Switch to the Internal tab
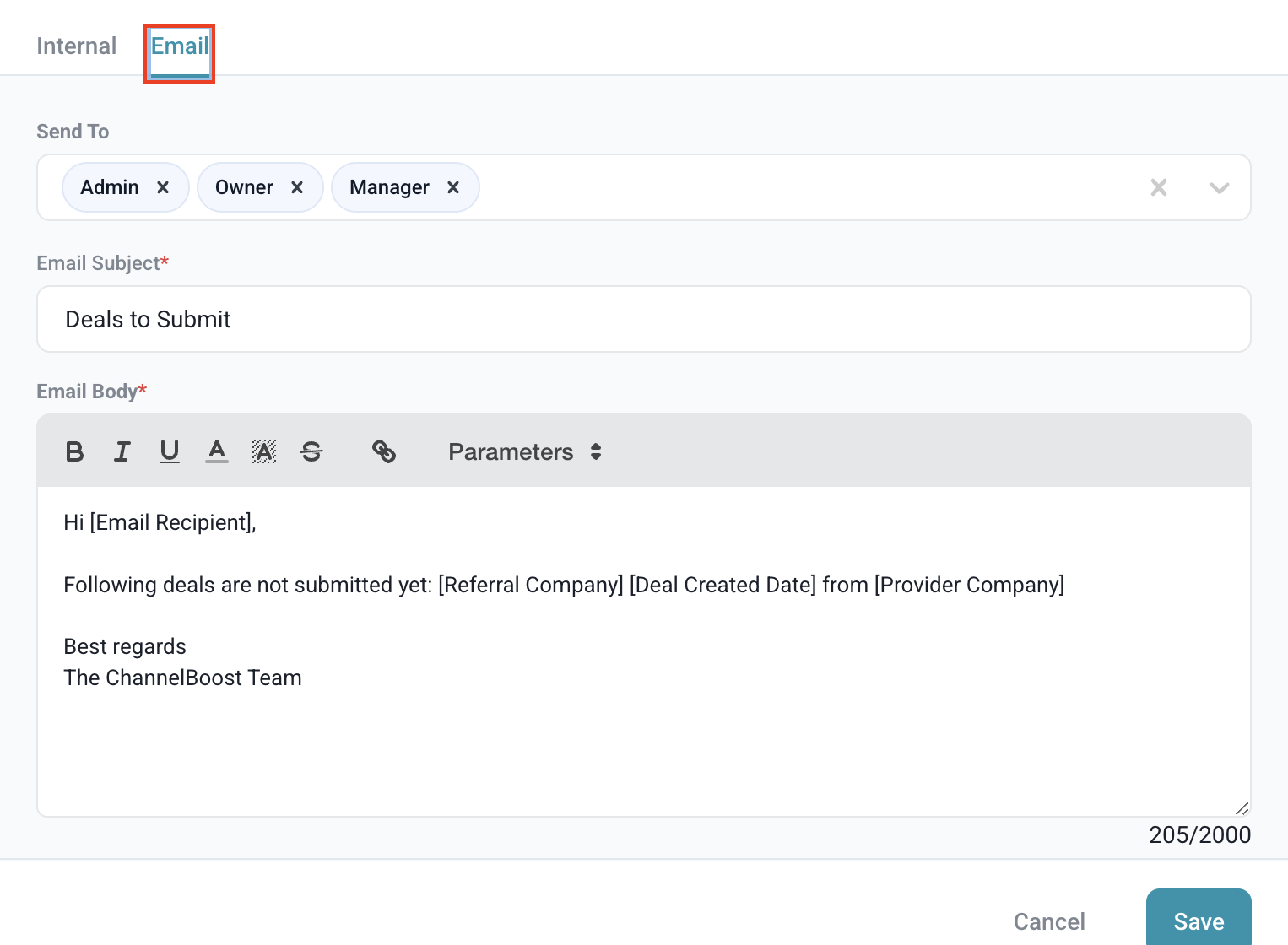1288x945 pixels. point(76,46)
